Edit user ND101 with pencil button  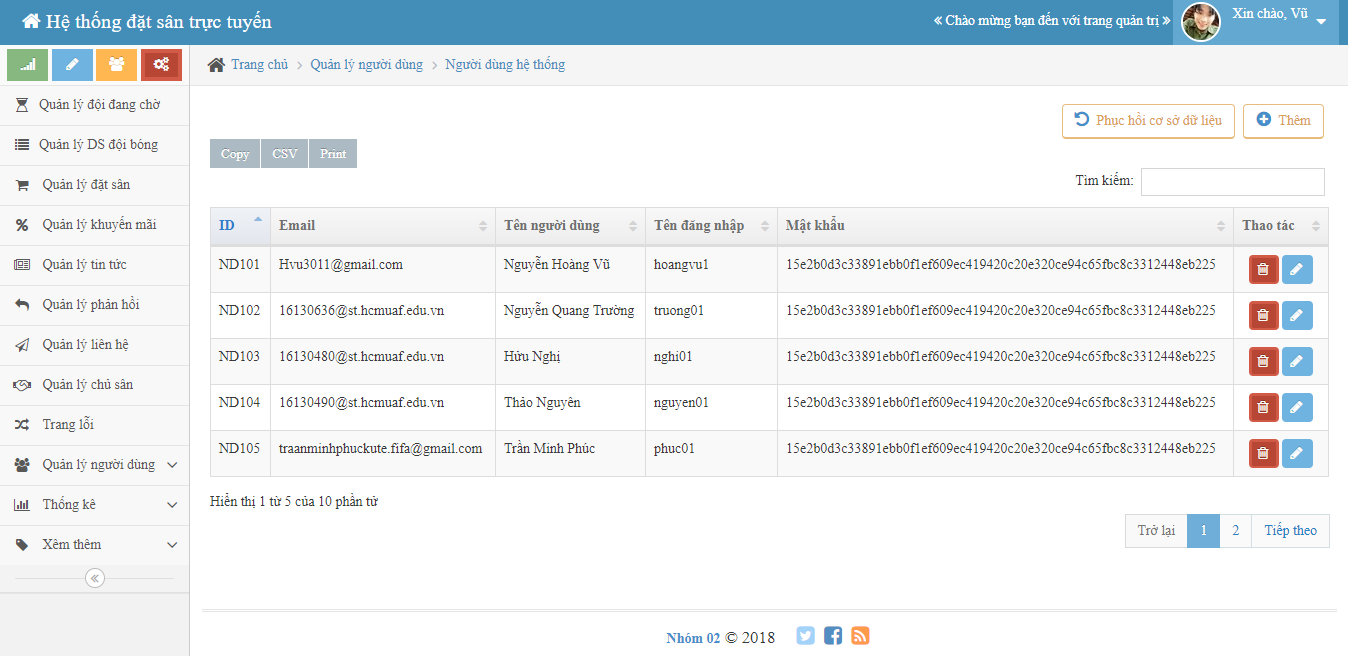(x=1297, y=269)
